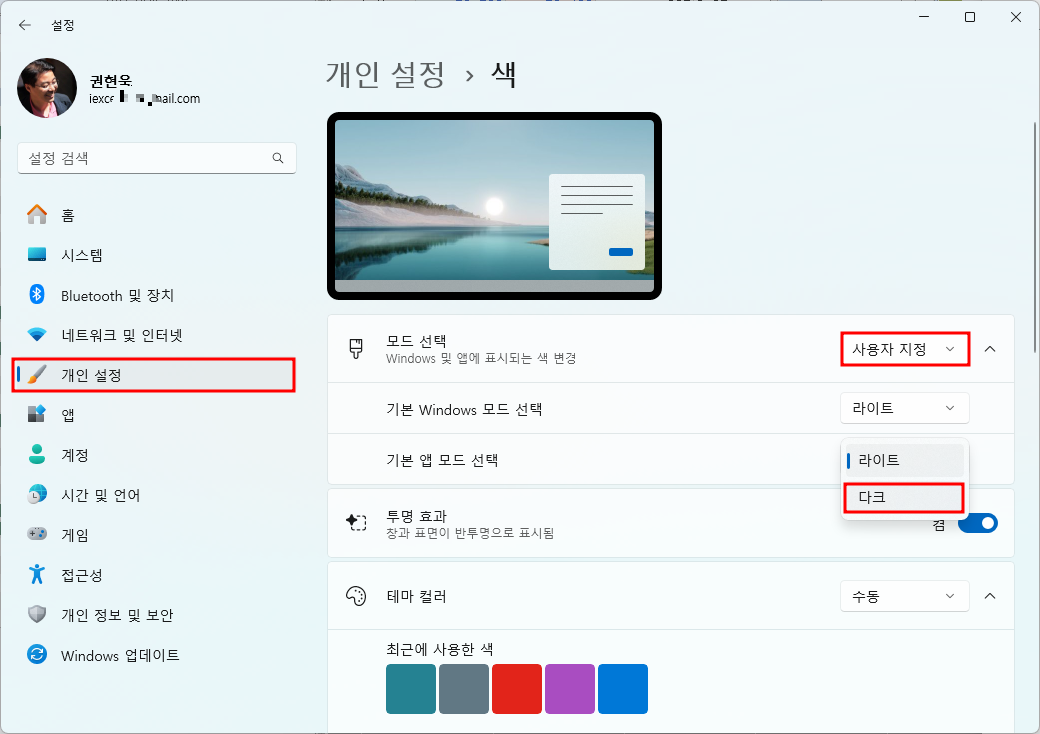Select 다크 from the app mode list

pos(903,497)
